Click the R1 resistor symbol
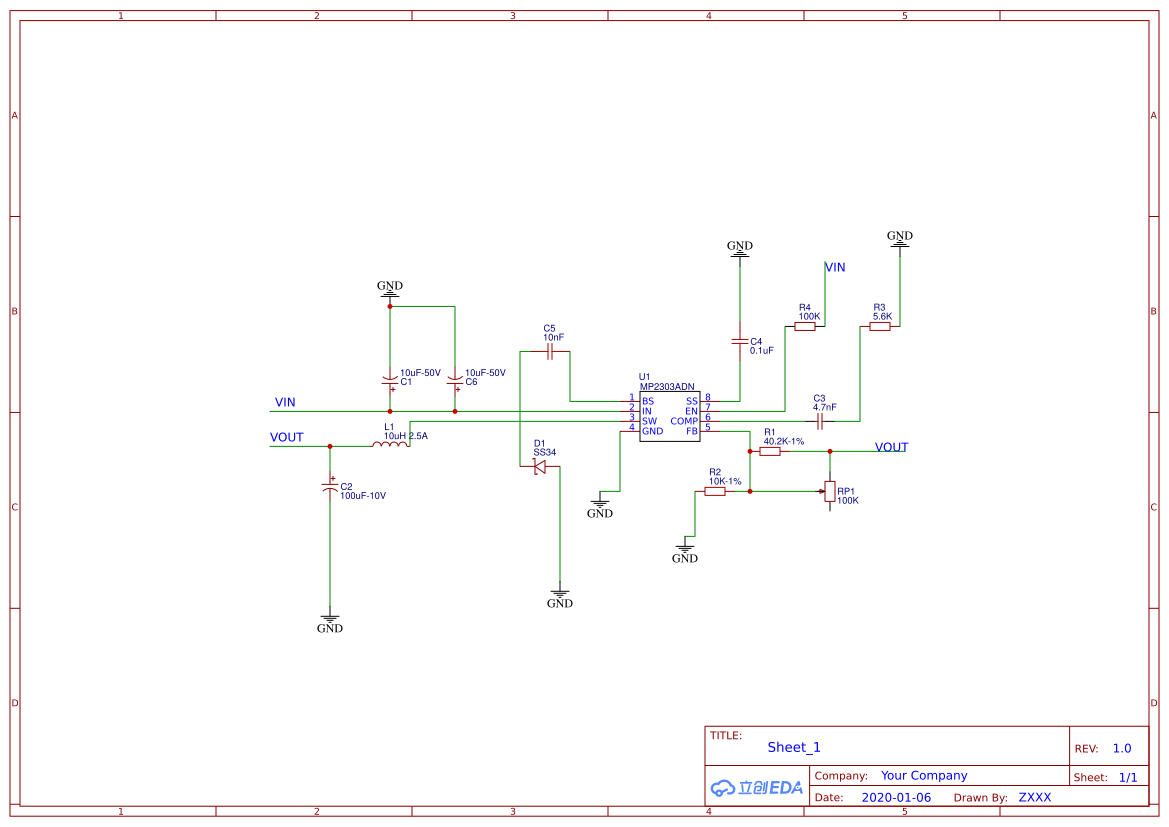Image resolution: width=1169 pixels, height=827 pixels. (x=770, y=451)
